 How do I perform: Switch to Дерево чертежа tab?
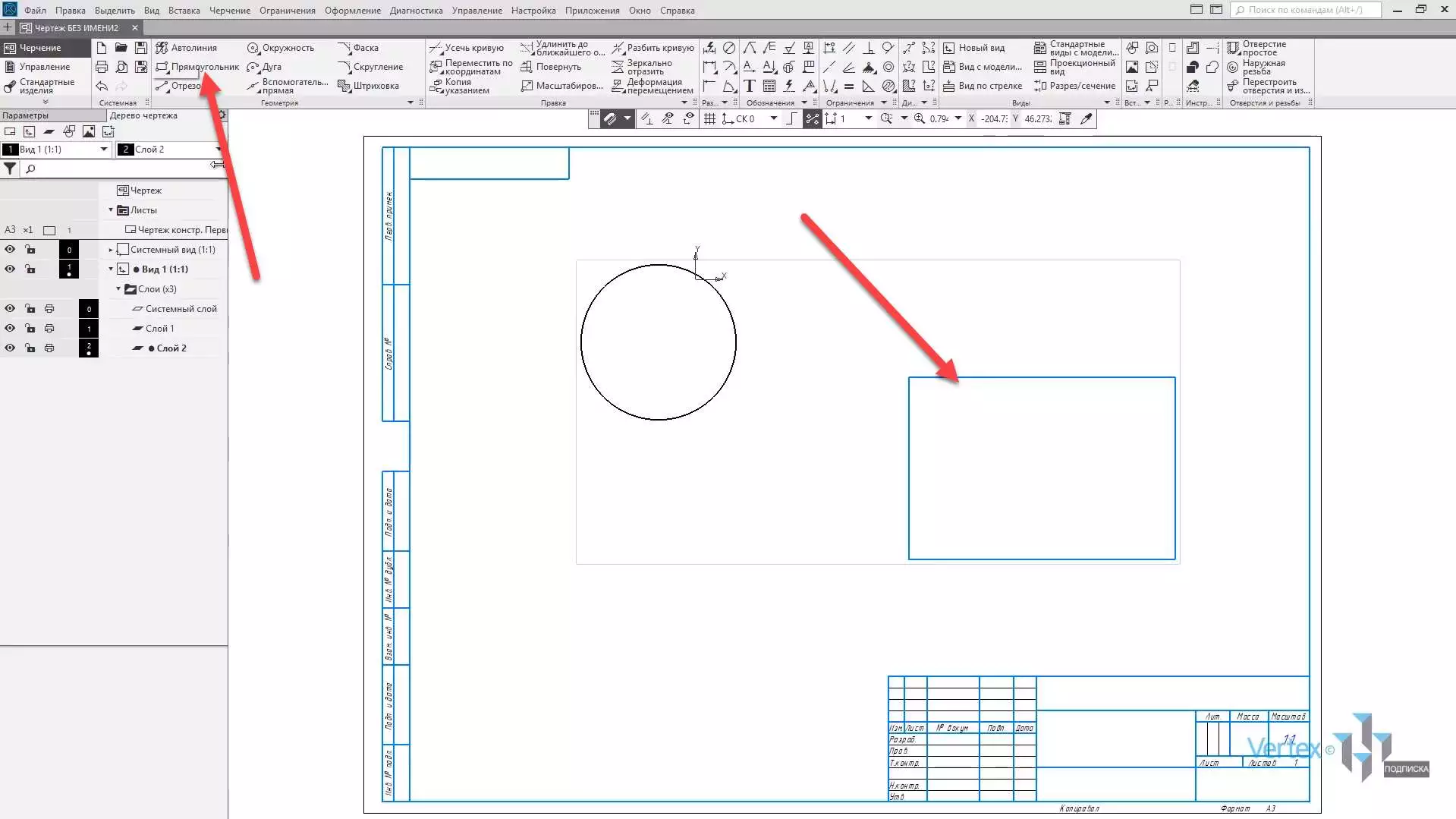(144, 115)
